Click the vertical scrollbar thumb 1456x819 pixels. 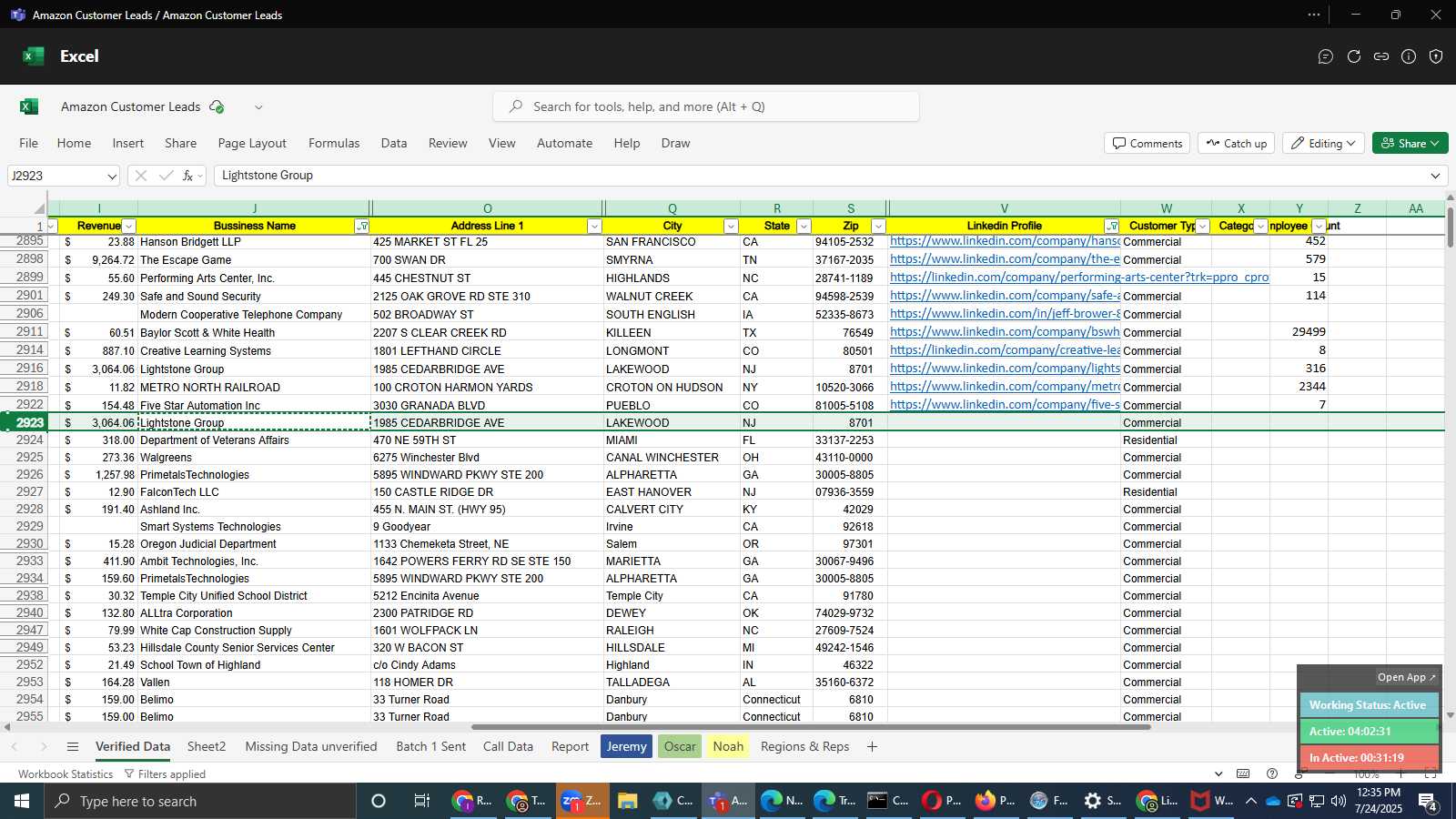1450,226
